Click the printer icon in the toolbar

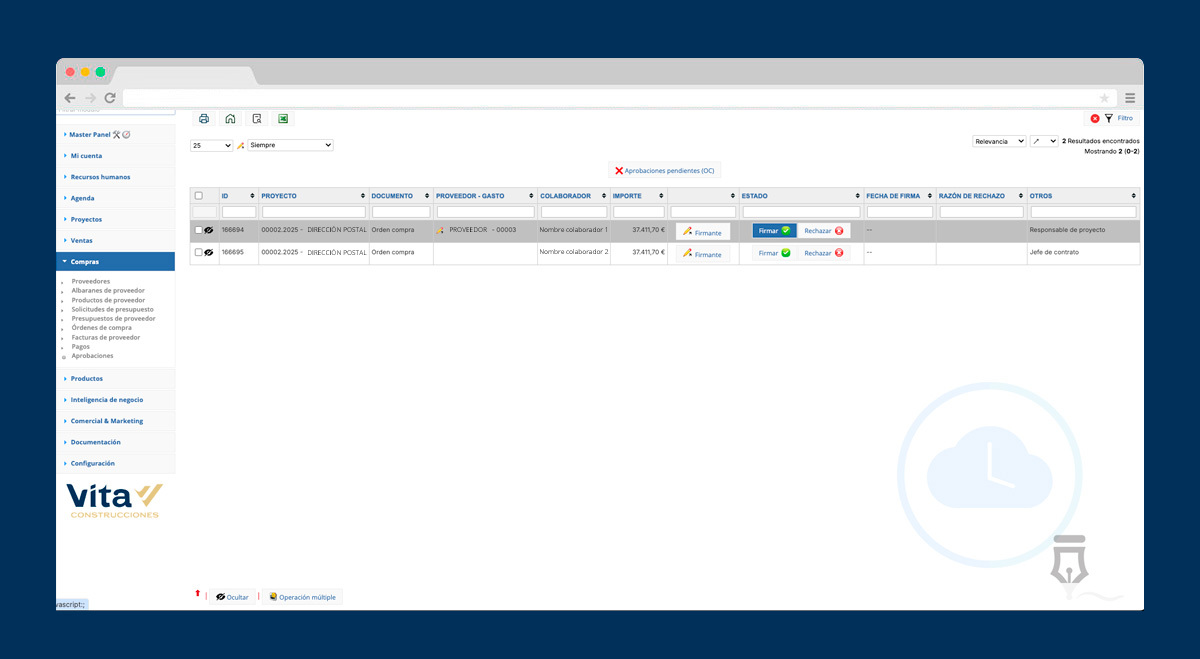pyautogui.click(x=204, y=119)
